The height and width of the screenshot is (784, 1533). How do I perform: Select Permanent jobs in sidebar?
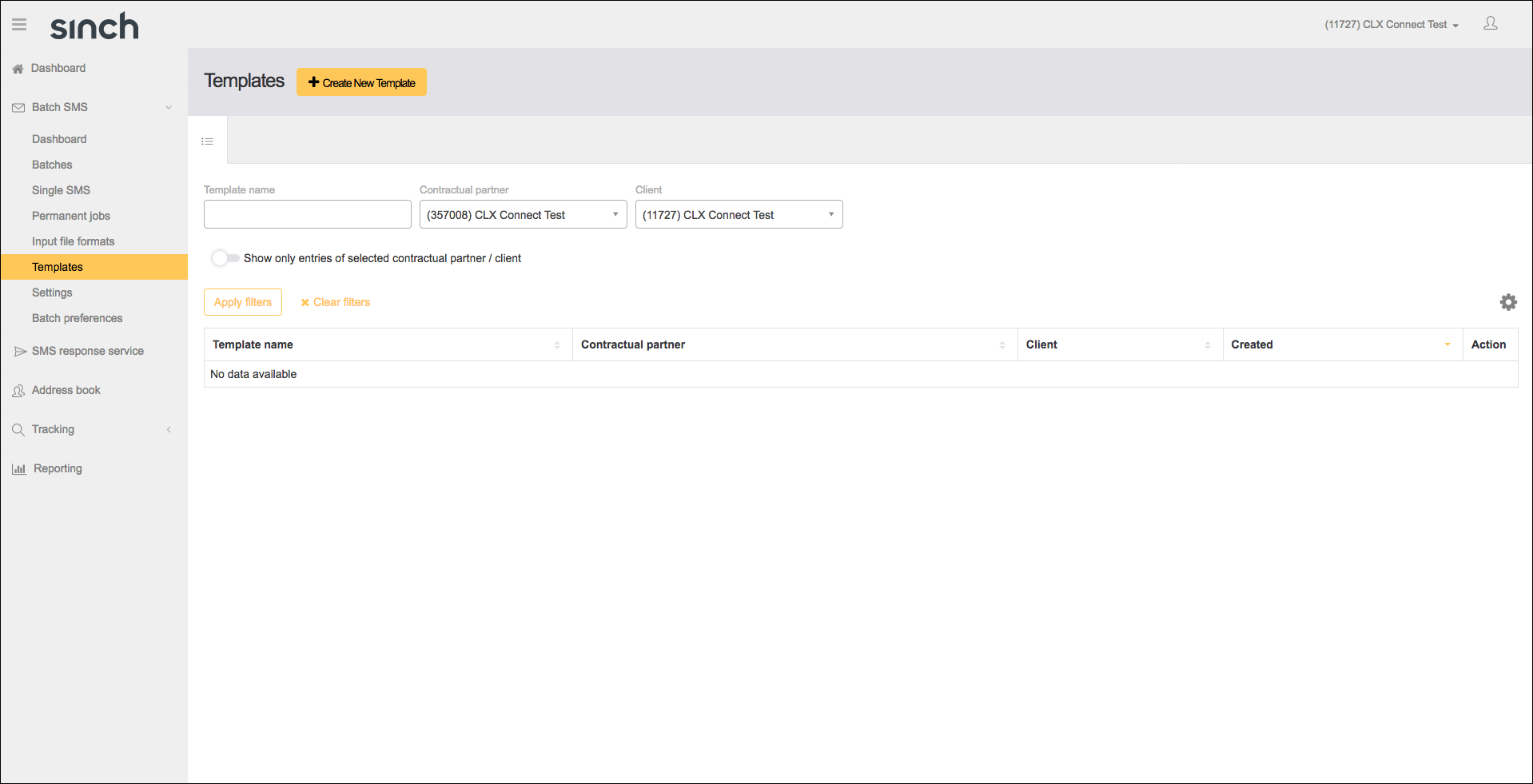click(x=71, y=215)
